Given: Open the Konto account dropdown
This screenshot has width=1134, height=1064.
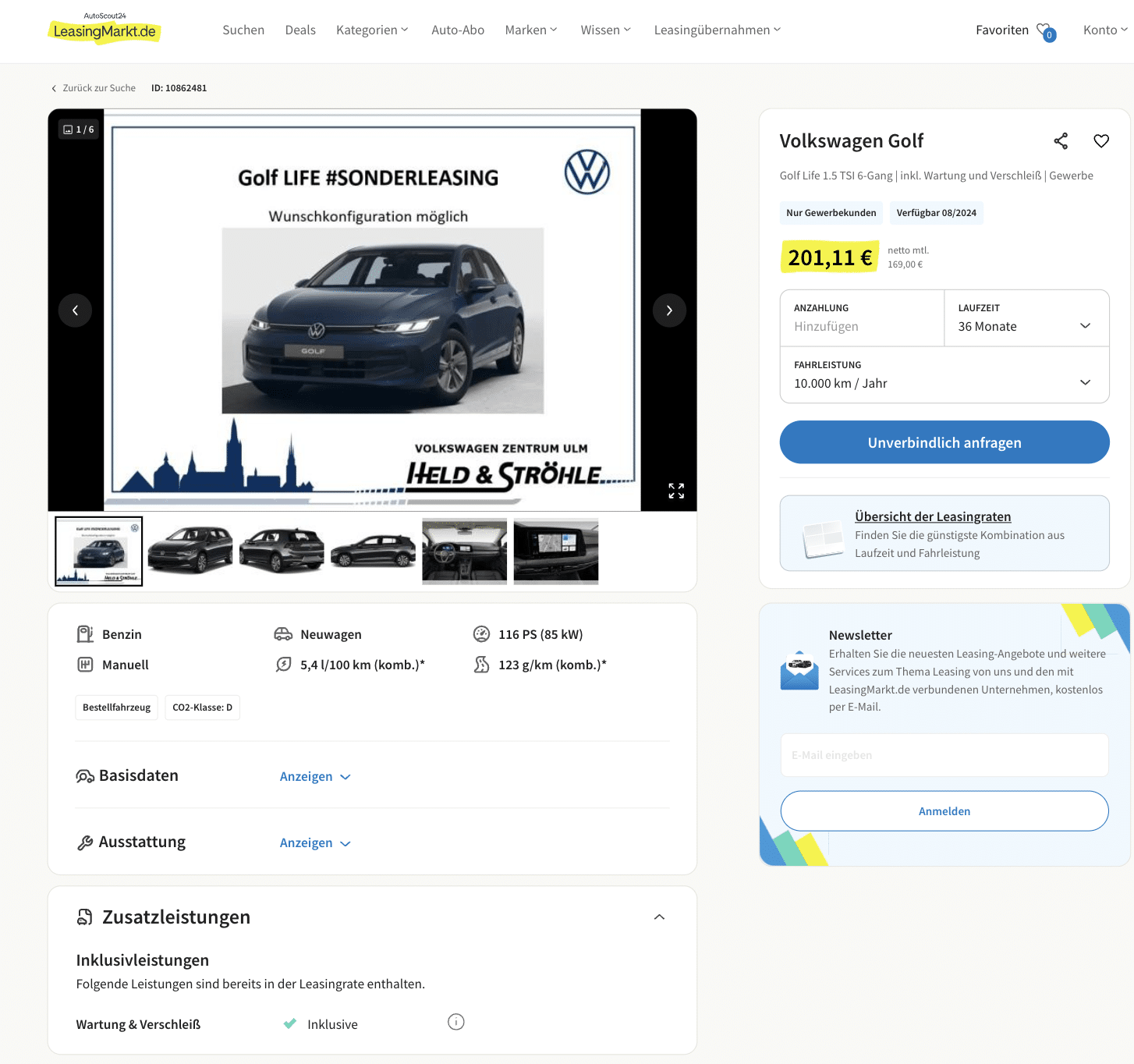Looking at the screenshot, I should pos(1105,30).
